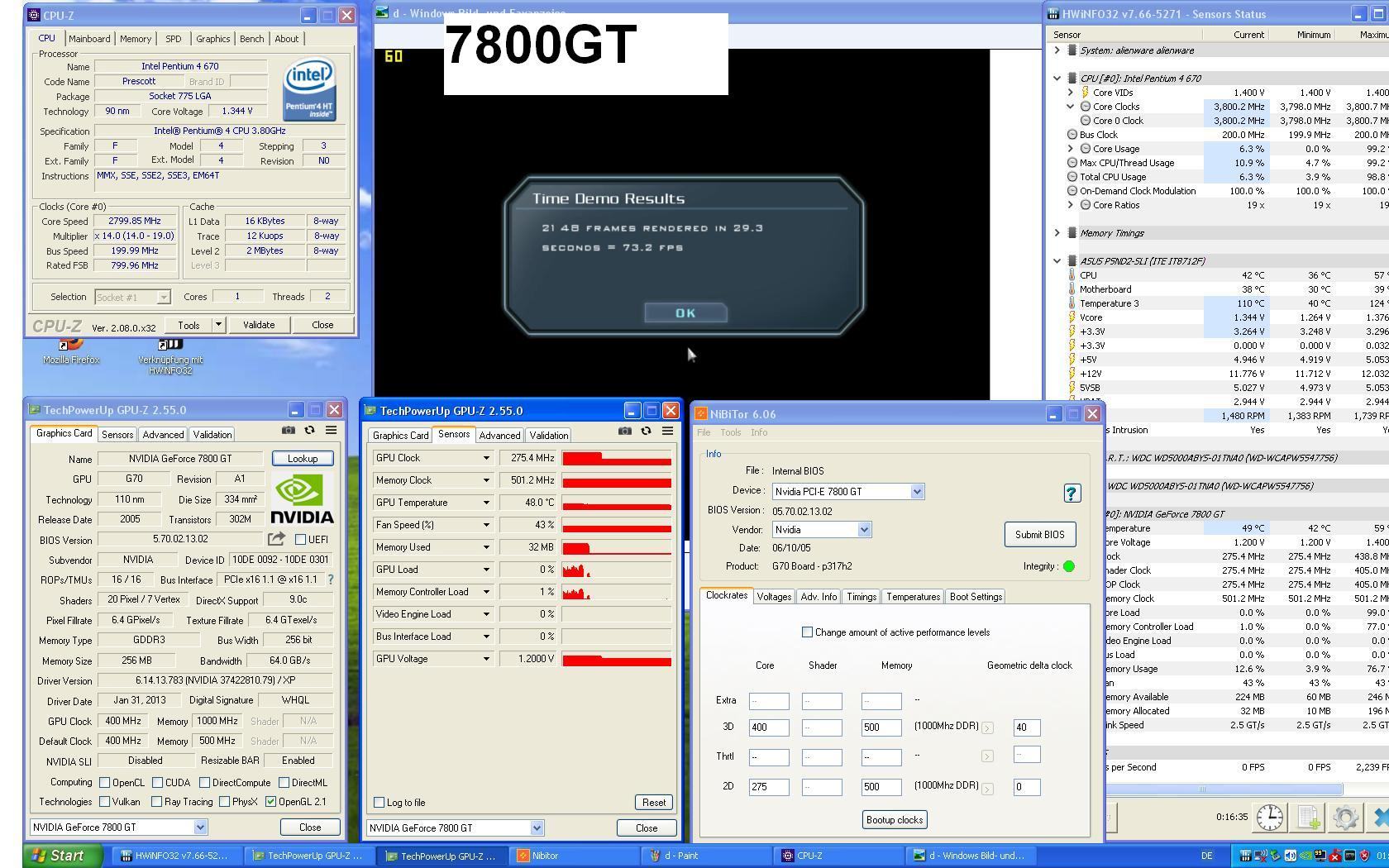Click refresh icon in GPU-Z Graphics Card window
The height and width of the screenshot is (868, 1389).
(309, 430)
